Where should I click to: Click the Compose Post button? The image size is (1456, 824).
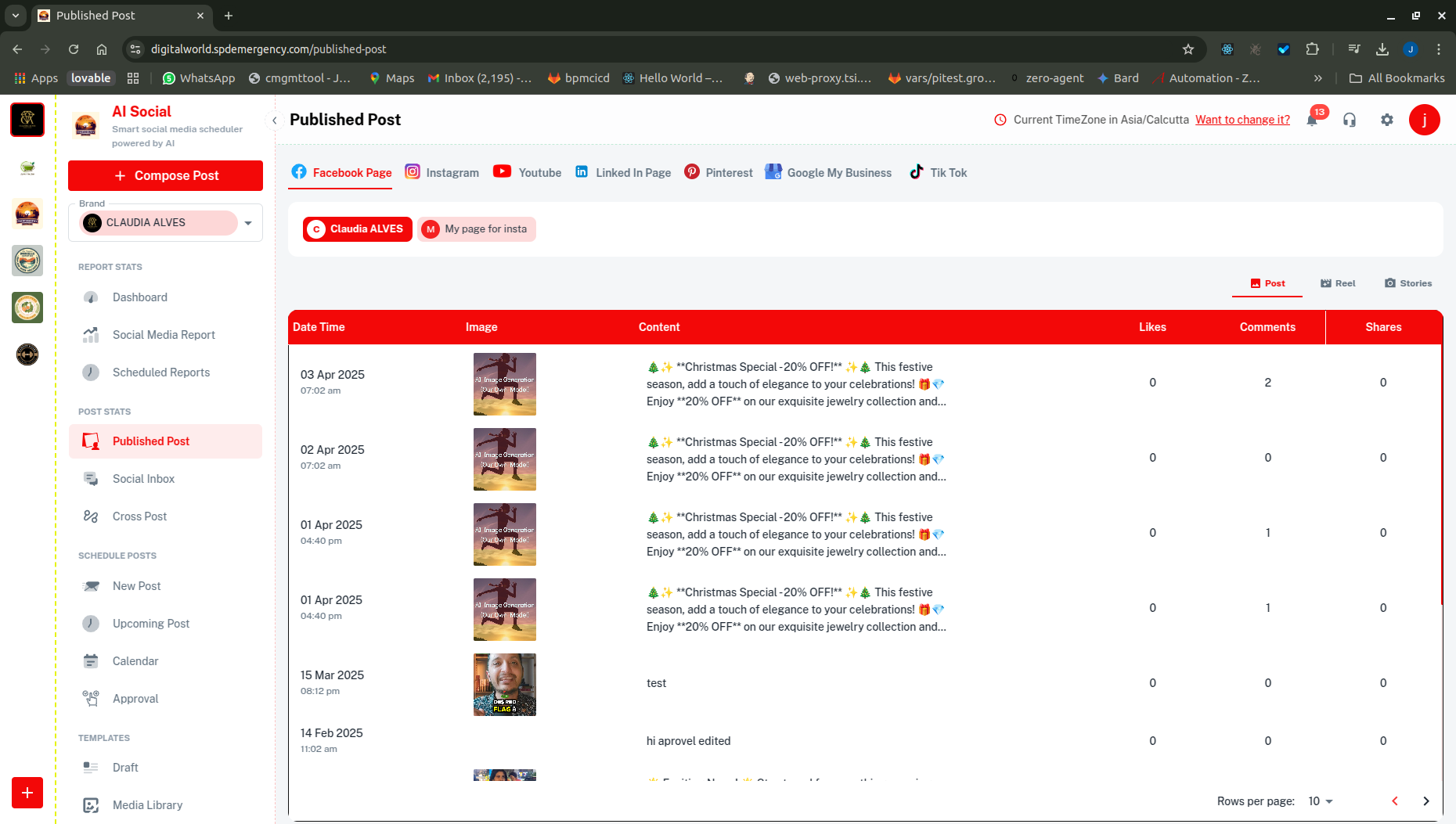165,176
